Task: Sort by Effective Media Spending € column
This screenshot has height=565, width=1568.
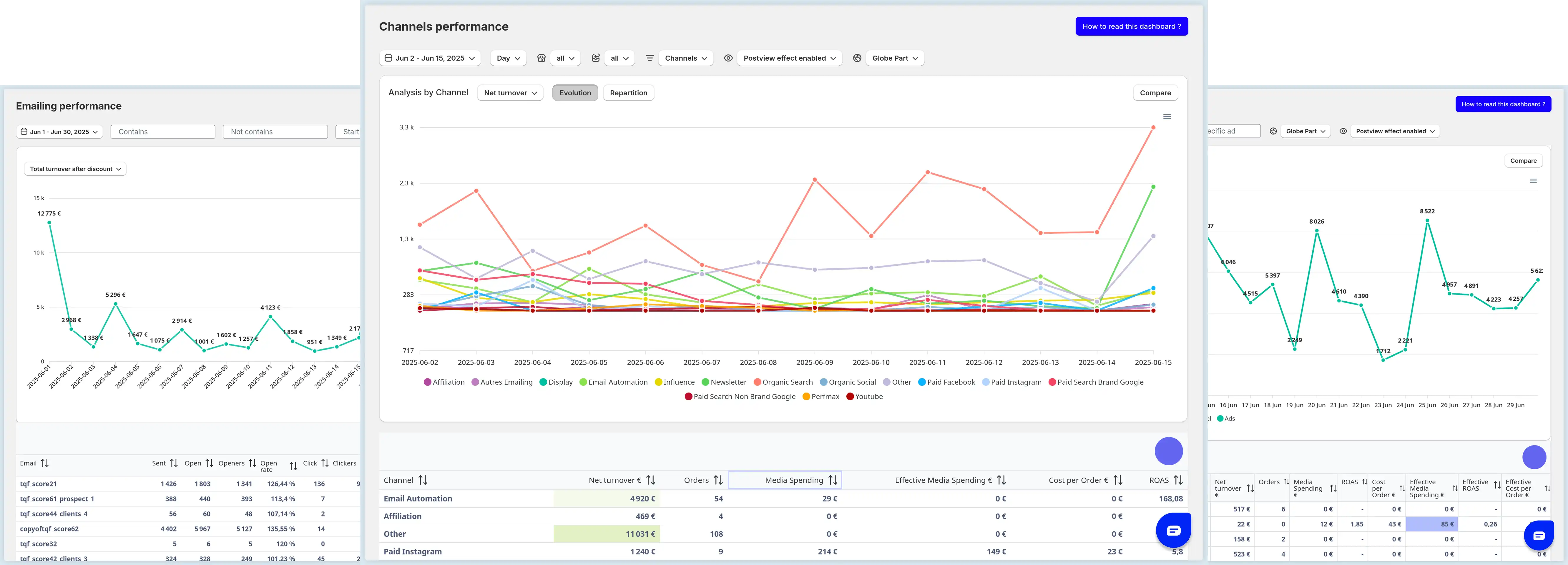Action: (x=1001, y=480)
